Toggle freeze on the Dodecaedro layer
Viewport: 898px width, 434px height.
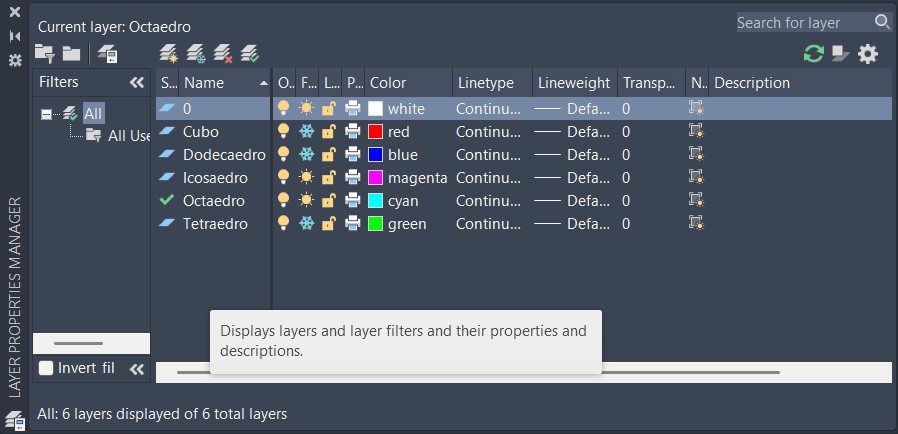click(307, 154)
